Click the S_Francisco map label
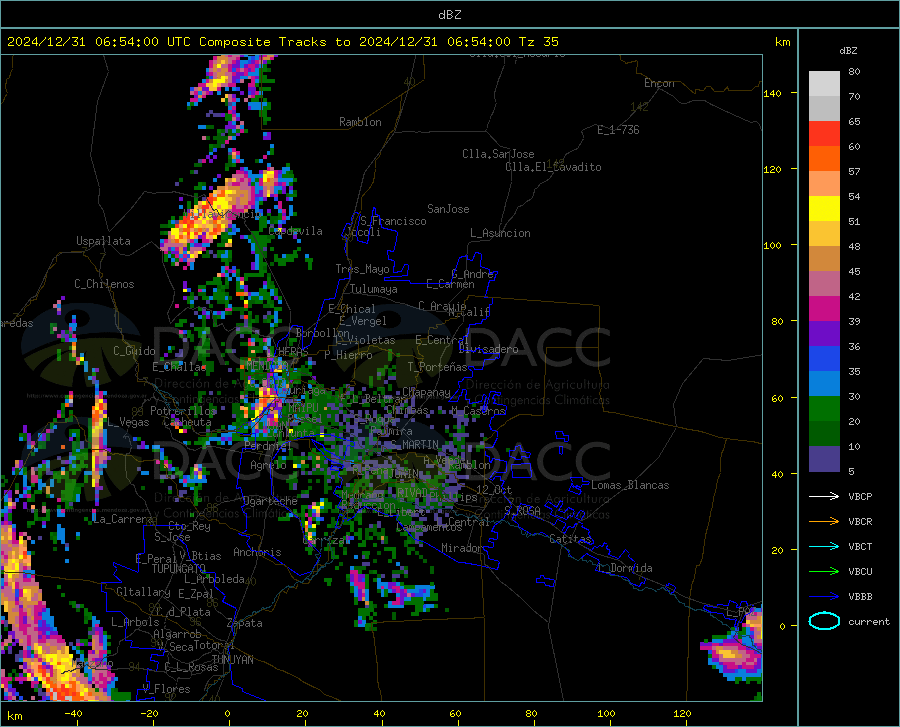This screenshot has width=900, height=727. tap(393, 221)
